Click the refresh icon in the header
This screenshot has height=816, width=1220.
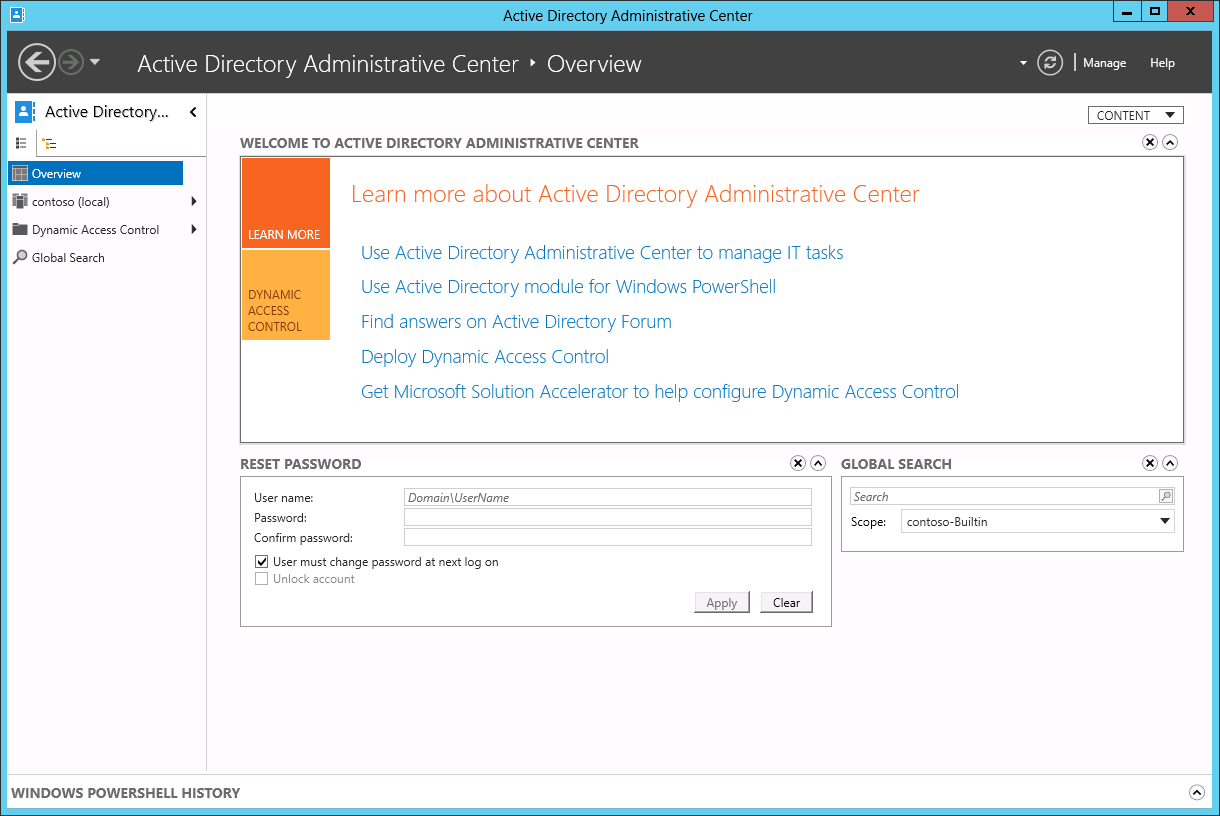[1050, 62]
